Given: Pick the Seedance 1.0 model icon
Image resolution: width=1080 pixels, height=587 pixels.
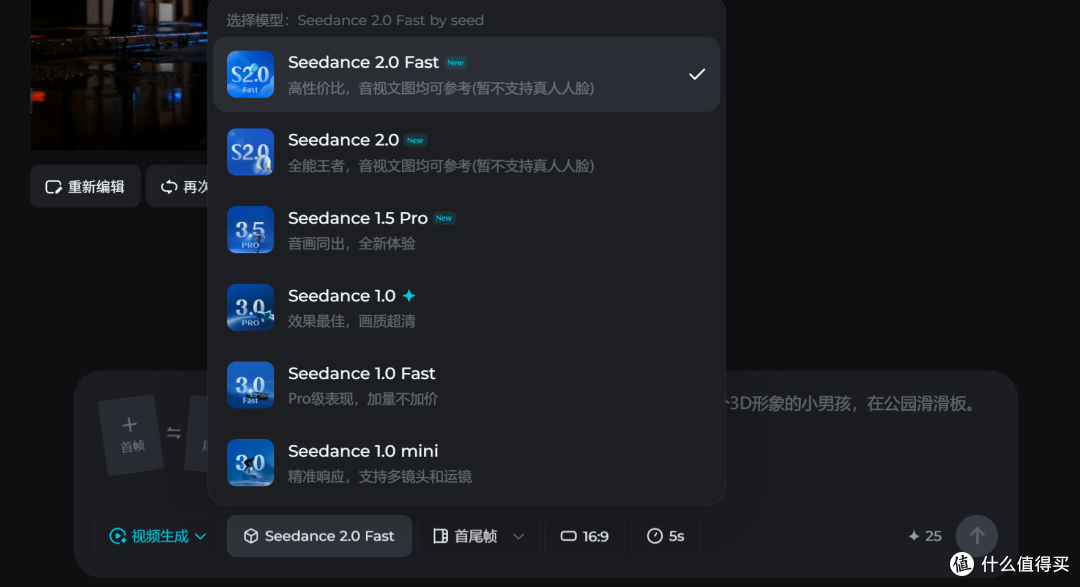Looking at the screenshot, I should pos(251,307).
